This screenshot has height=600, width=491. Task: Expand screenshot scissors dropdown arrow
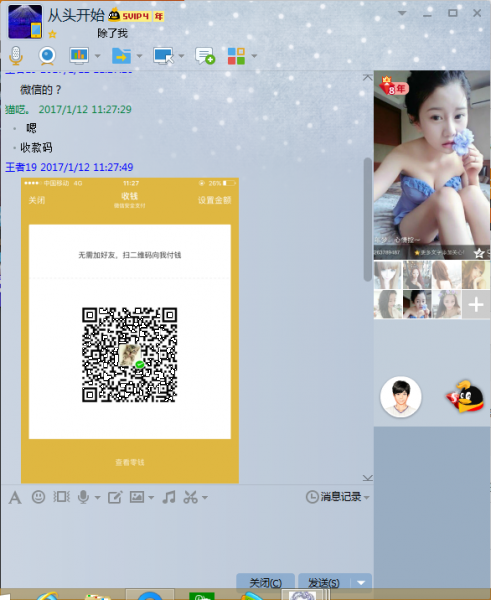(205, 498)
